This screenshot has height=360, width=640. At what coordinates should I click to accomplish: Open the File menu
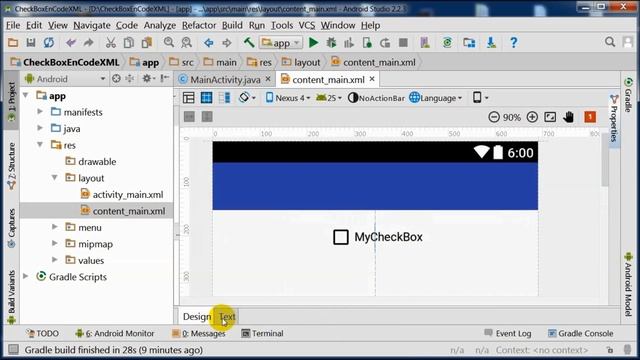13,25
